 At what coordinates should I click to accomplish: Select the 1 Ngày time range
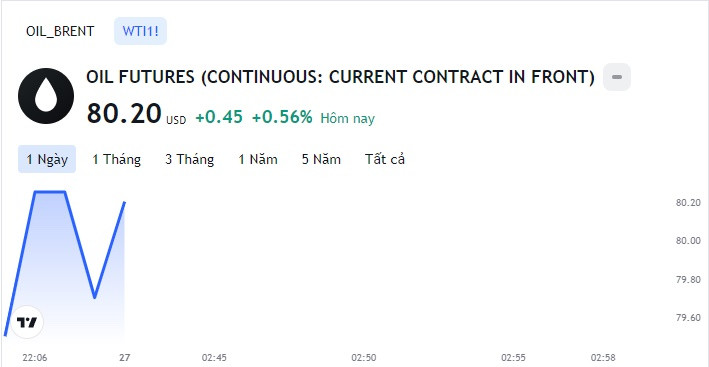point(47,159)
